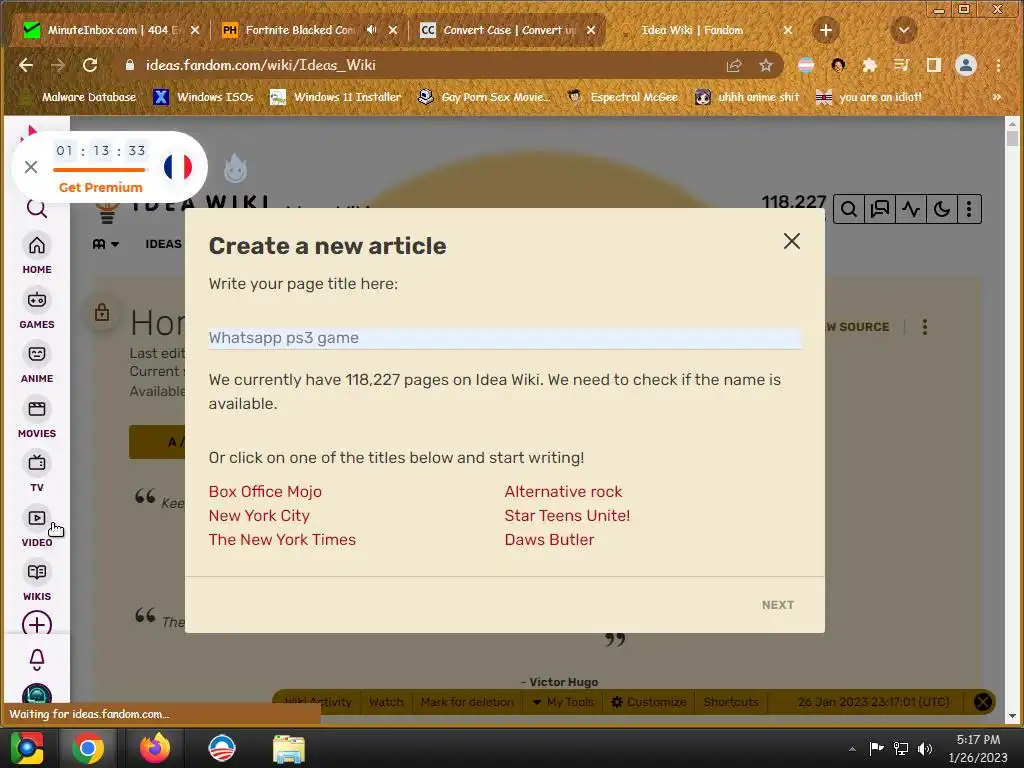Open the Chrome profile avatar
Viewport: 1024px width, 768px height.
pyautogui.click(x=966, y=65)
